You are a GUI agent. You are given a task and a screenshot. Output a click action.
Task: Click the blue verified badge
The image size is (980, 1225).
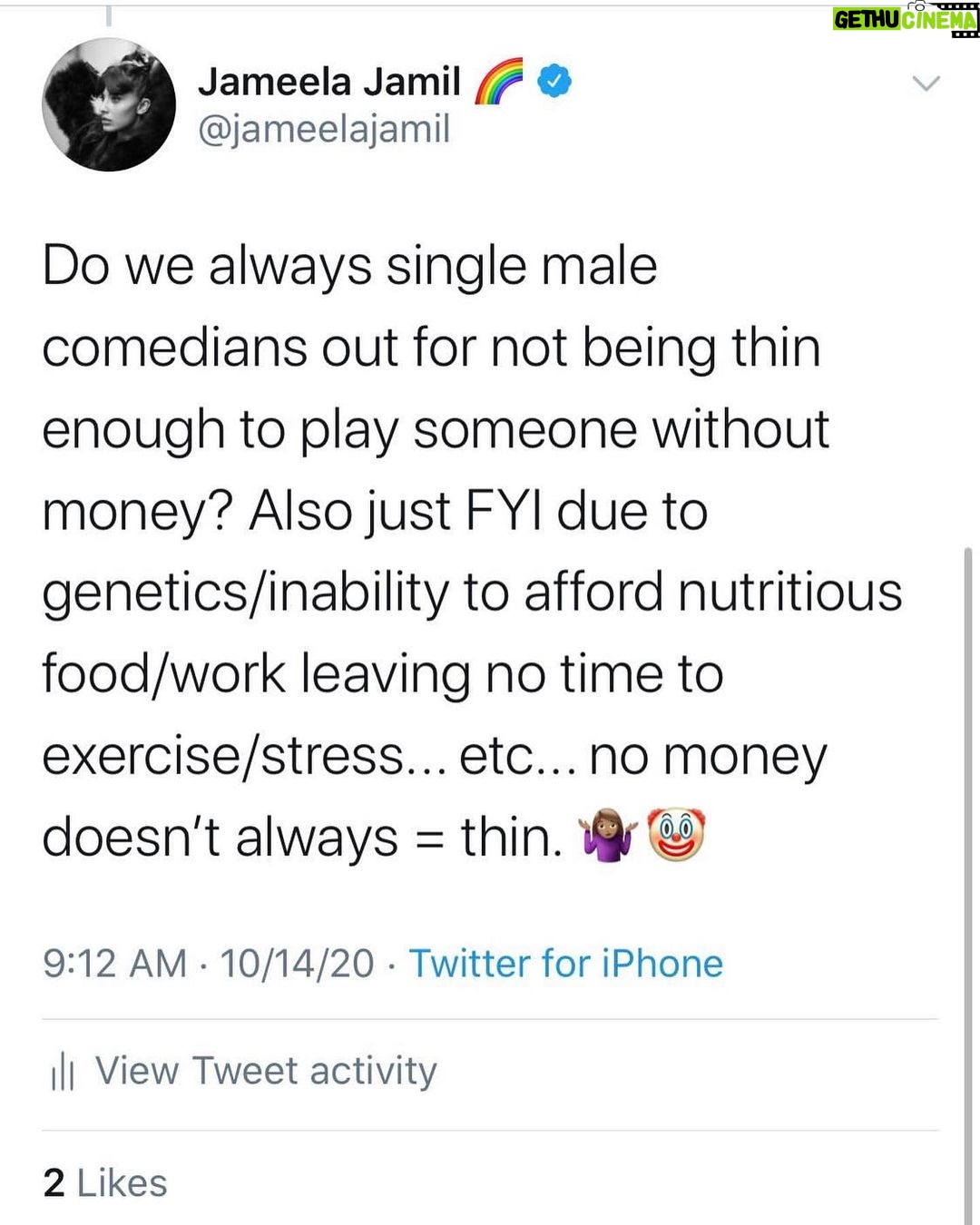click(x=554, y=82)
